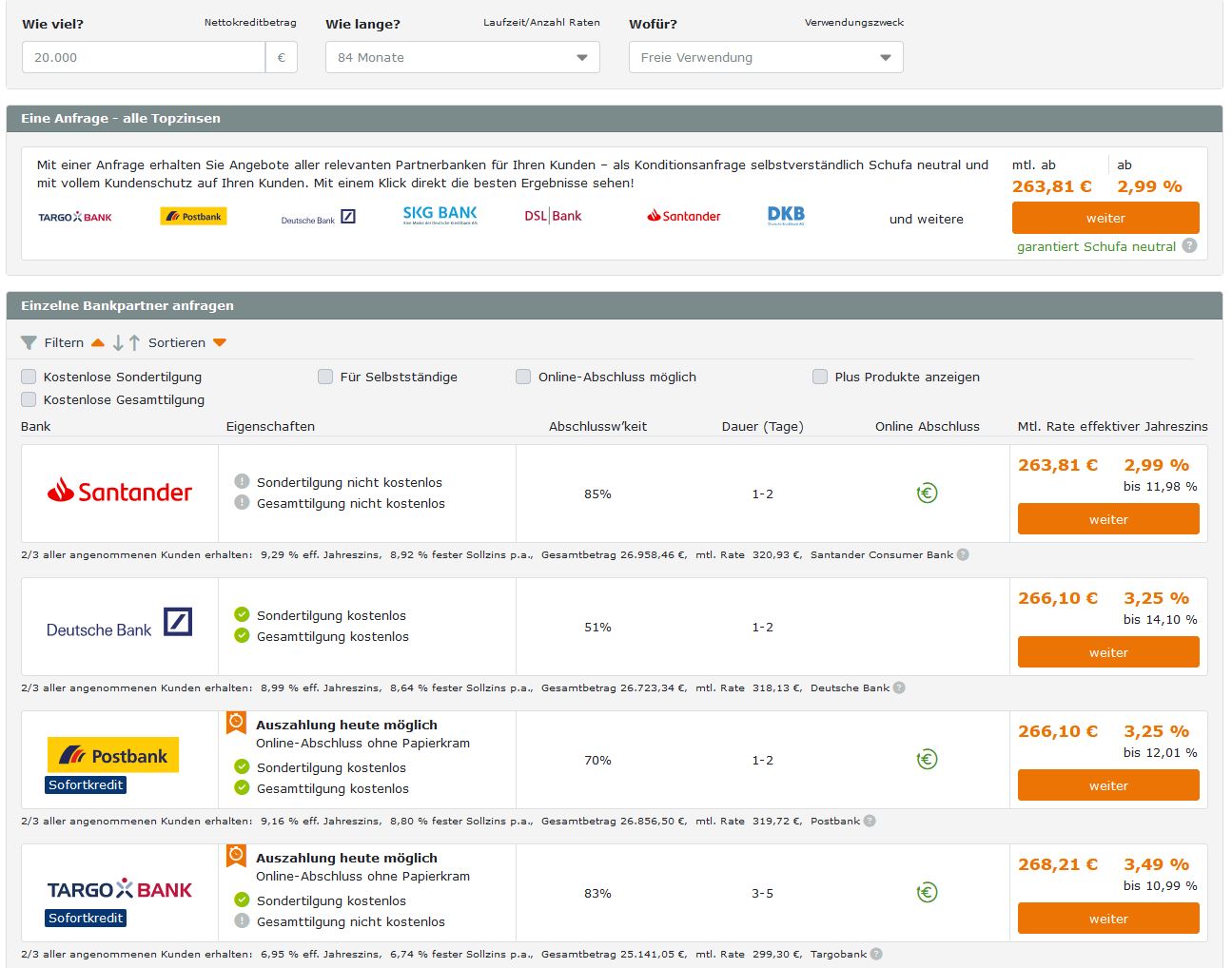Click the Abschlussw'keit column header
The image size is (1232, 968).
pyautogui.click(x=597, y=426)
